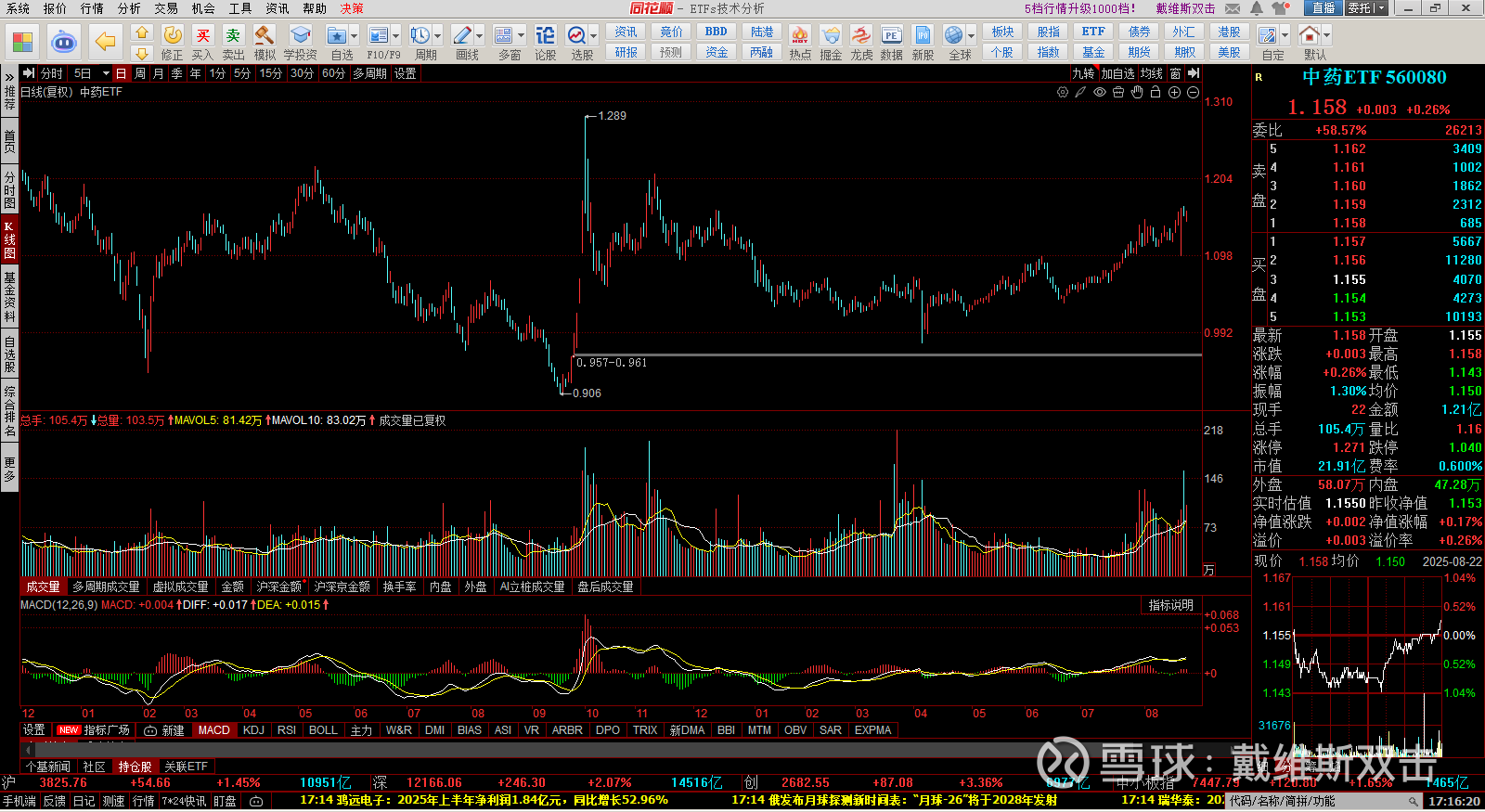Click the 资讯 button
Viewport: 1485px width, 812px height.
626,32
